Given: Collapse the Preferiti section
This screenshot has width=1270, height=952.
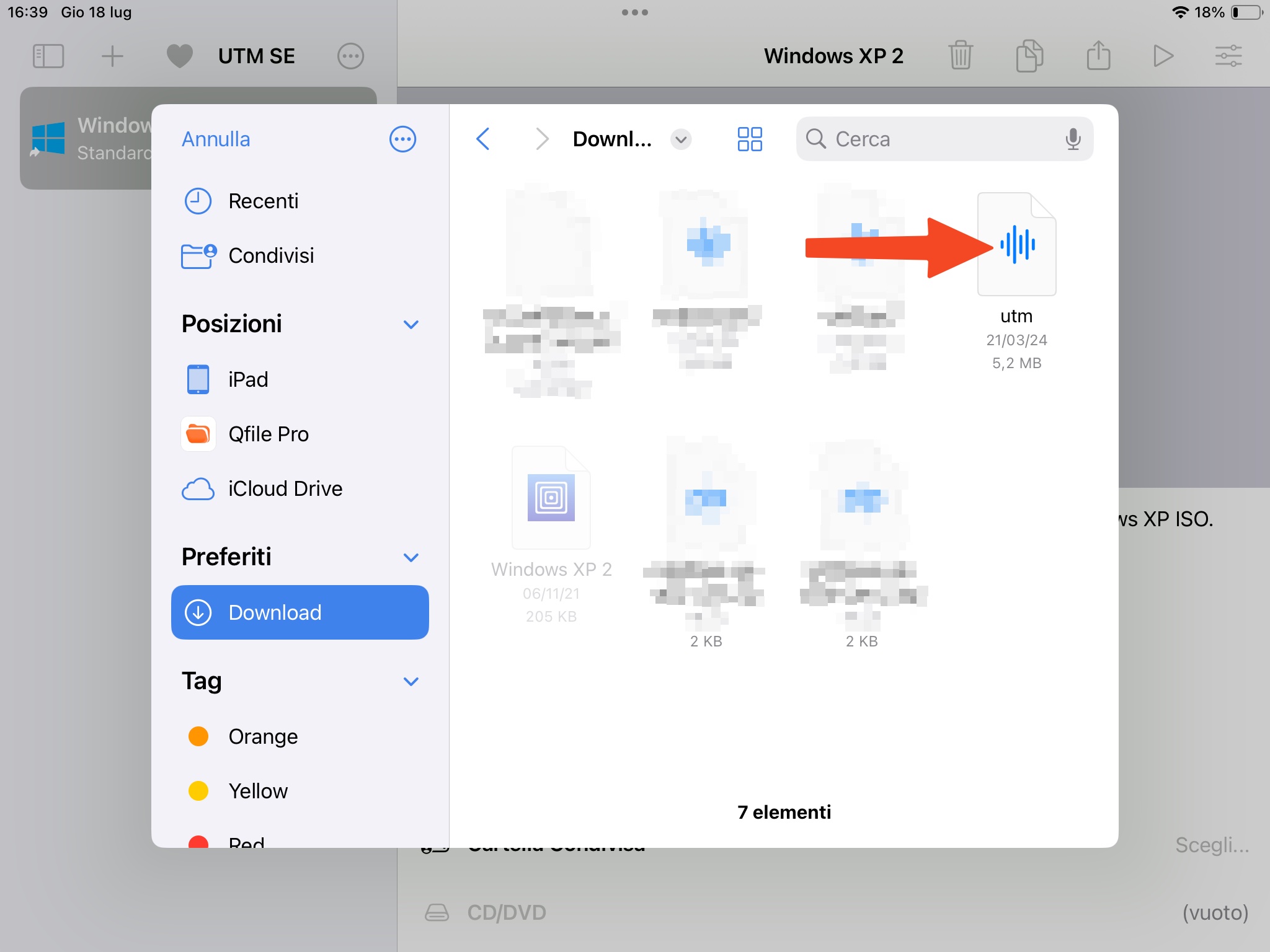Looking at the screenshot, I should [411, 557].
